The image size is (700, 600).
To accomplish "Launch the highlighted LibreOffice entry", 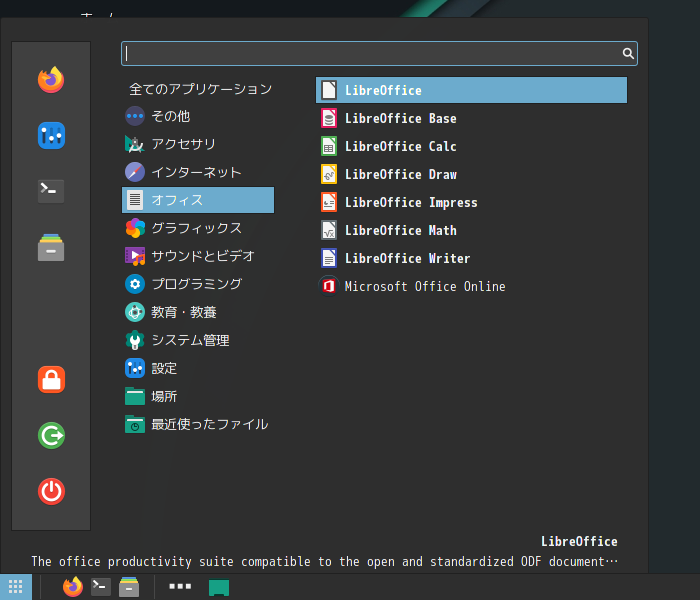I will pos(471,90).
